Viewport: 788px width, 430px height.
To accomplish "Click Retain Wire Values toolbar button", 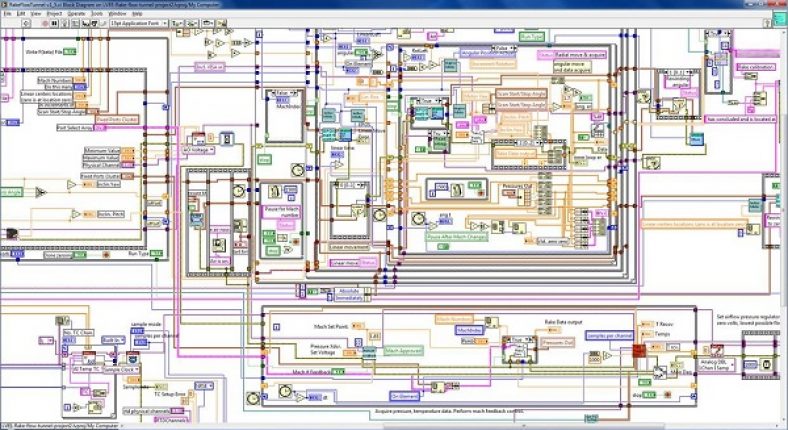I will click(75, 23).
